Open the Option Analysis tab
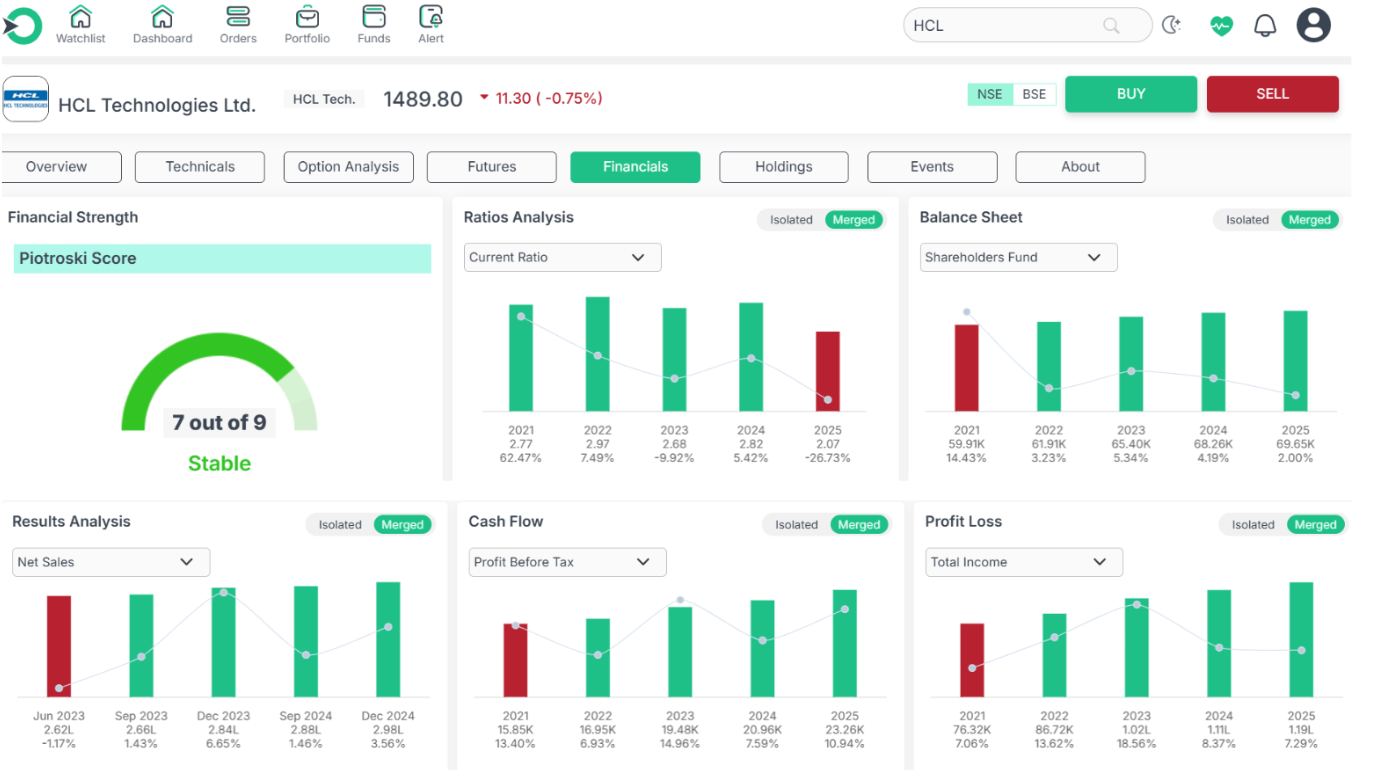Screen dimensions: 1385x777 tap(348, 167)
